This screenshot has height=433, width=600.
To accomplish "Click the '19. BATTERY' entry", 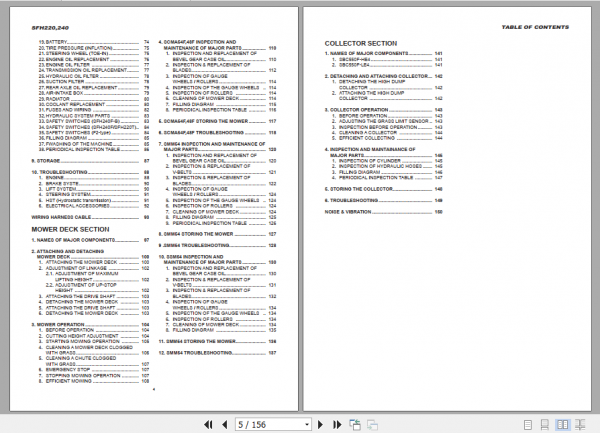I will [x=92, y=42].
